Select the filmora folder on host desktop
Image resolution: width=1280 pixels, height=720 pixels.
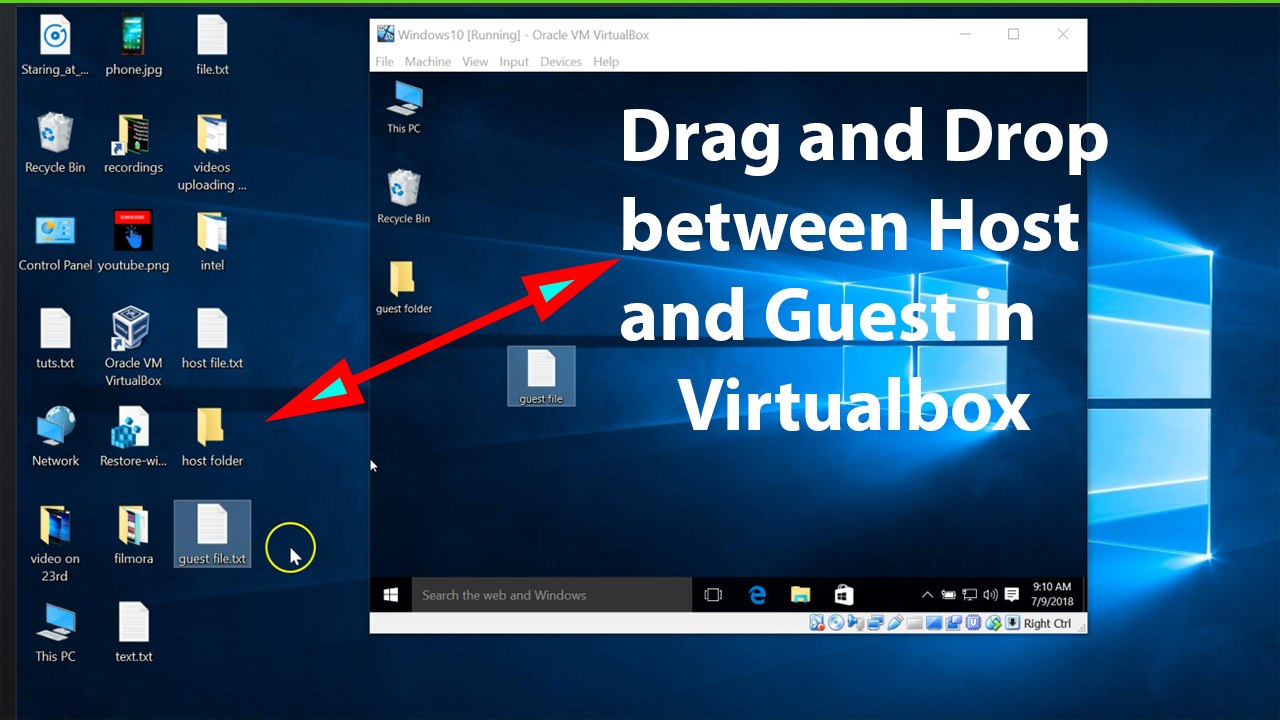134,535
